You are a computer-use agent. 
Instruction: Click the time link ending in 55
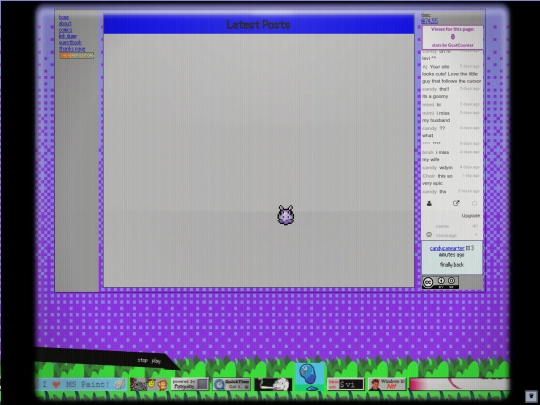click(429, 21)
